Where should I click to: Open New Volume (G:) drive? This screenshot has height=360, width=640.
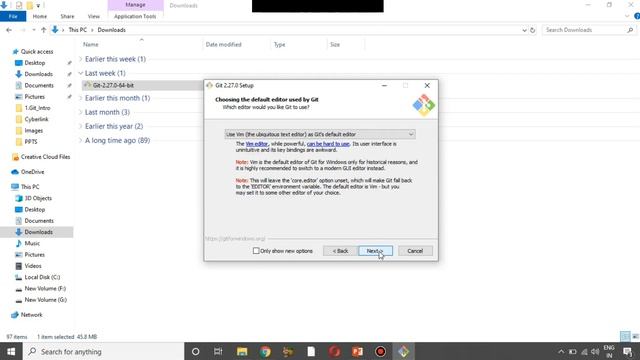(45, 300)
